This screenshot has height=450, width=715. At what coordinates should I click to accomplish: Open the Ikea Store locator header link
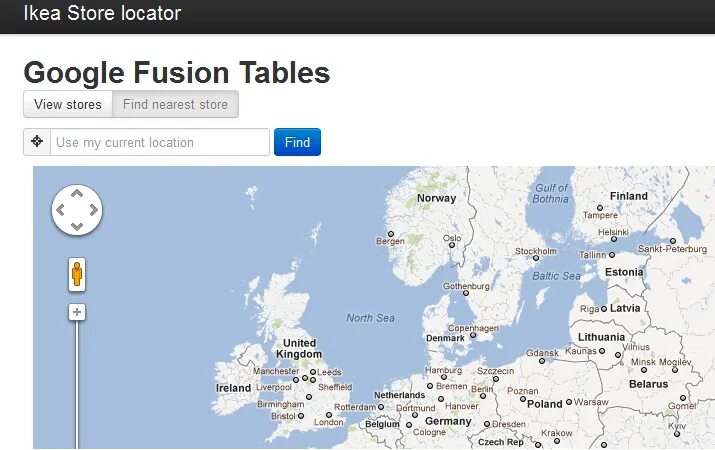(102, 13)
